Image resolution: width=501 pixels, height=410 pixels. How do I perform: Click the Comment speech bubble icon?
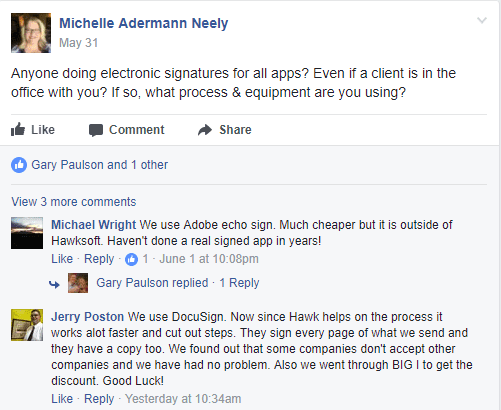click(x=96, y=130)
